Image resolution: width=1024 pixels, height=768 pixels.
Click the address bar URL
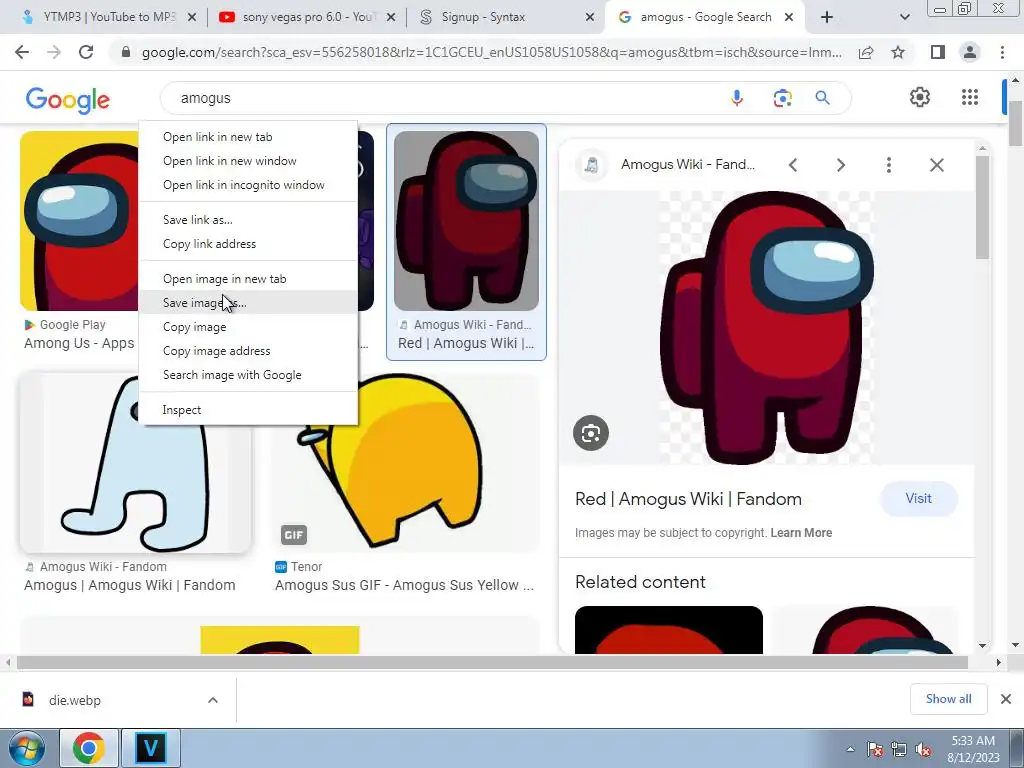[491, 52]
